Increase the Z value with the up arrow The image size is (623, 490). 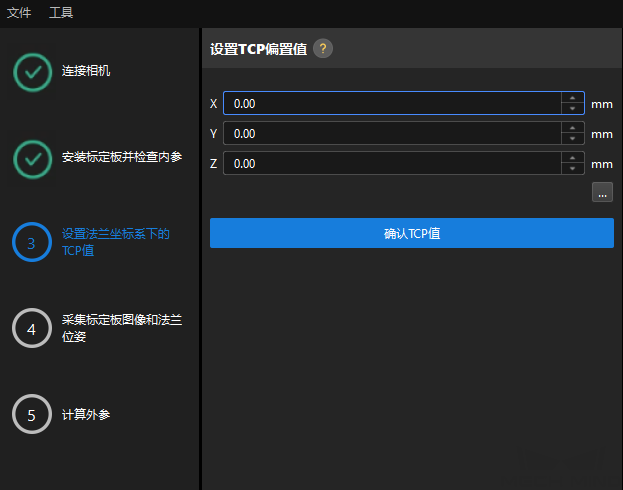pyautogui.click(x=572, y=158)
